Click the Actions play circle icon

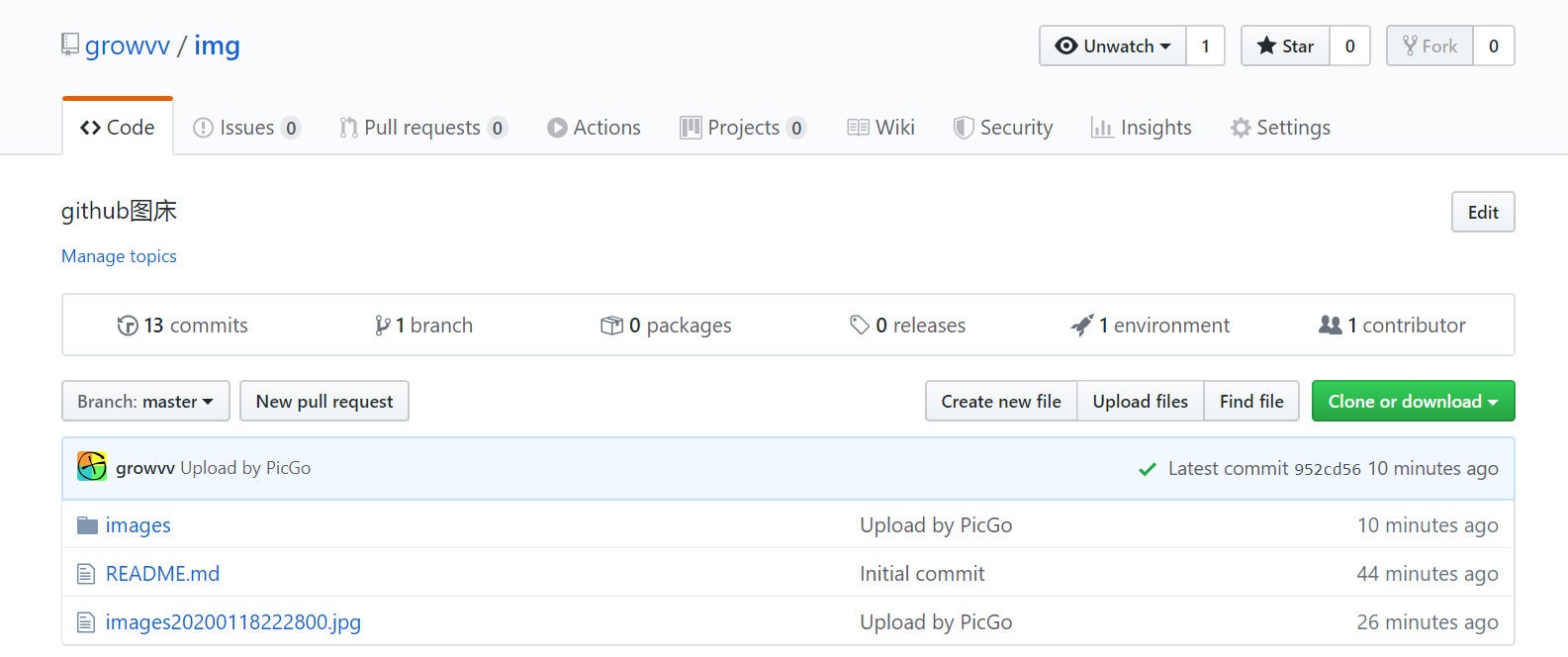[557, 128]
